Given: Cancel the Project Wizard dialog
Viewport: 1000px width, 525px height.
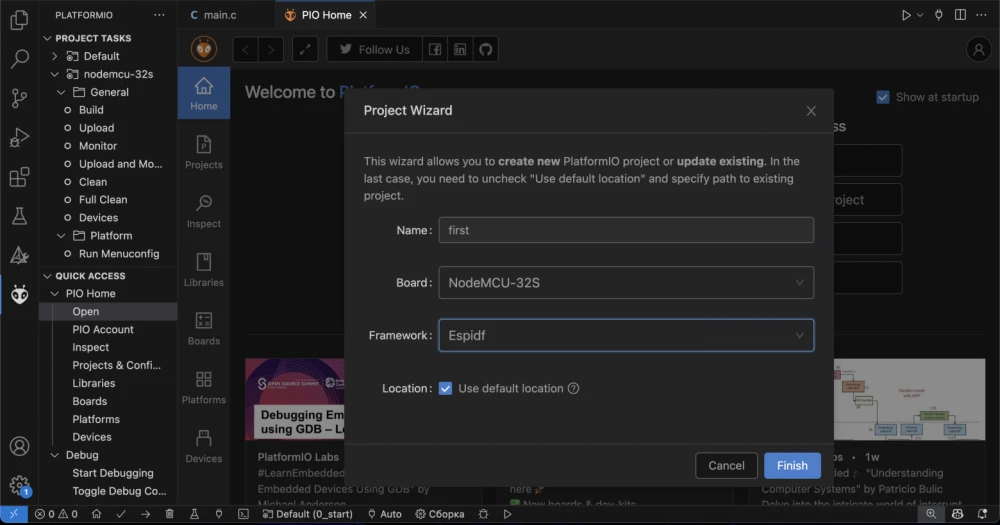Looking at the screenshot, I should [726, 465].
